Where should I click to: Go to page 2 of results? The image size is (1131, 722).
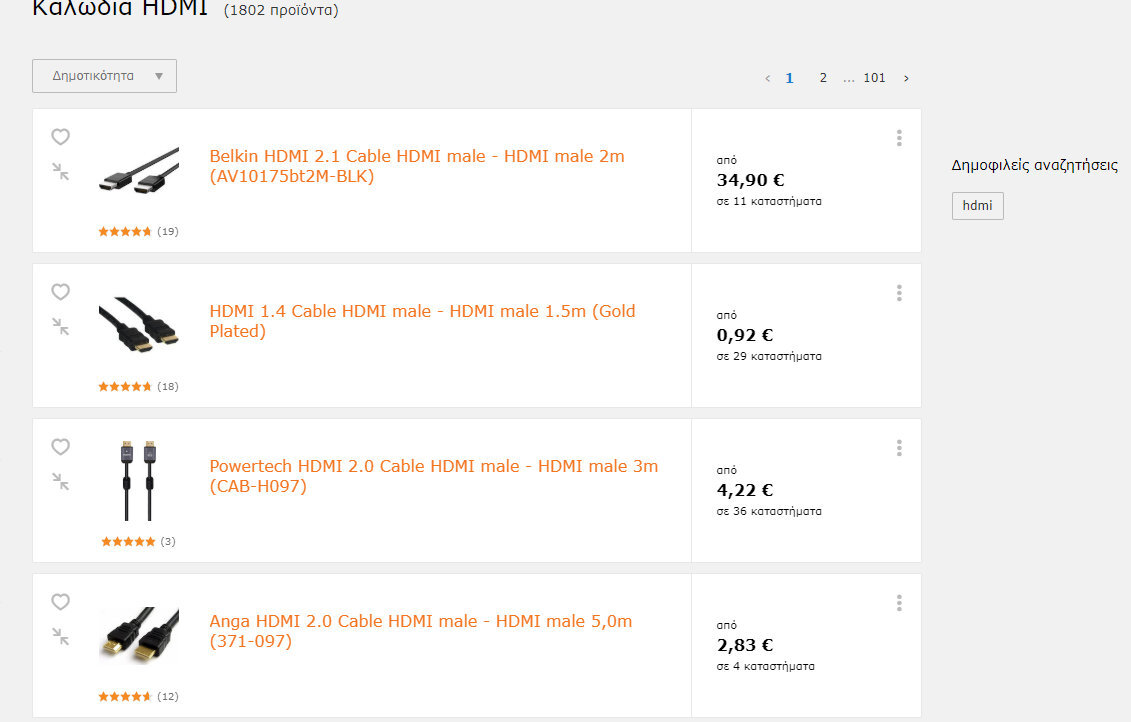click(x=823, y=78)
